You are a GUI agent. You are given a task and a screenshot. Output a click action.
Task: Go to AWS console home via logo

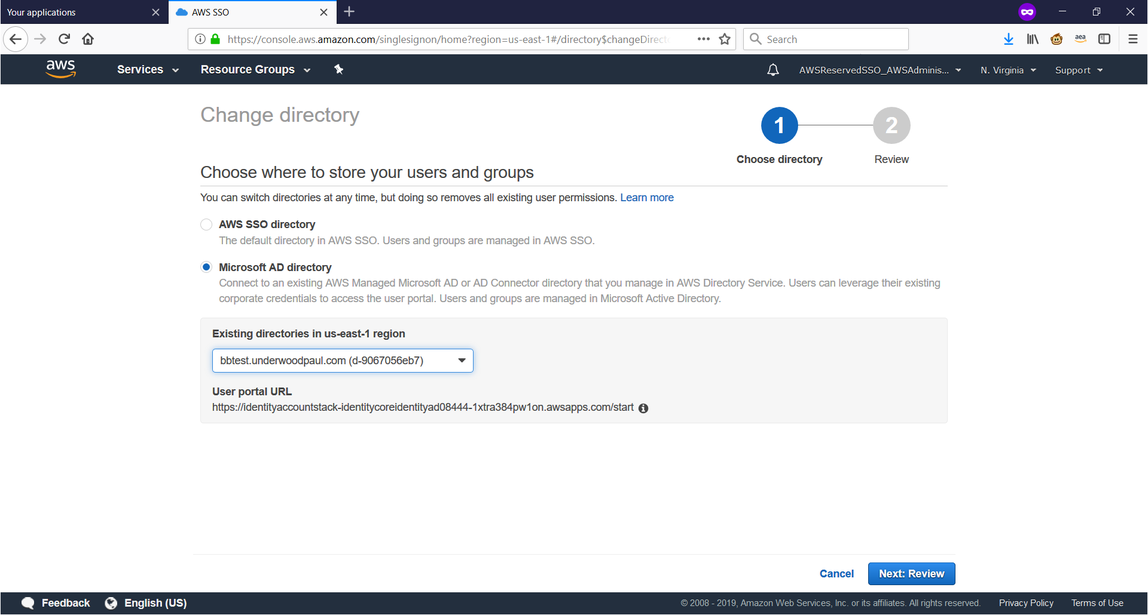61,70
